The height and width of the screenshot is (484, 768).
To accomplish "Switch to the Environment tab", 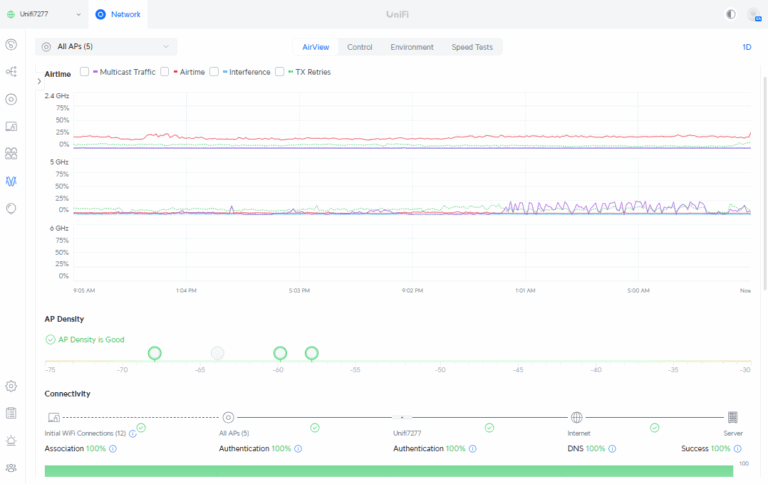I will point(412,47).
